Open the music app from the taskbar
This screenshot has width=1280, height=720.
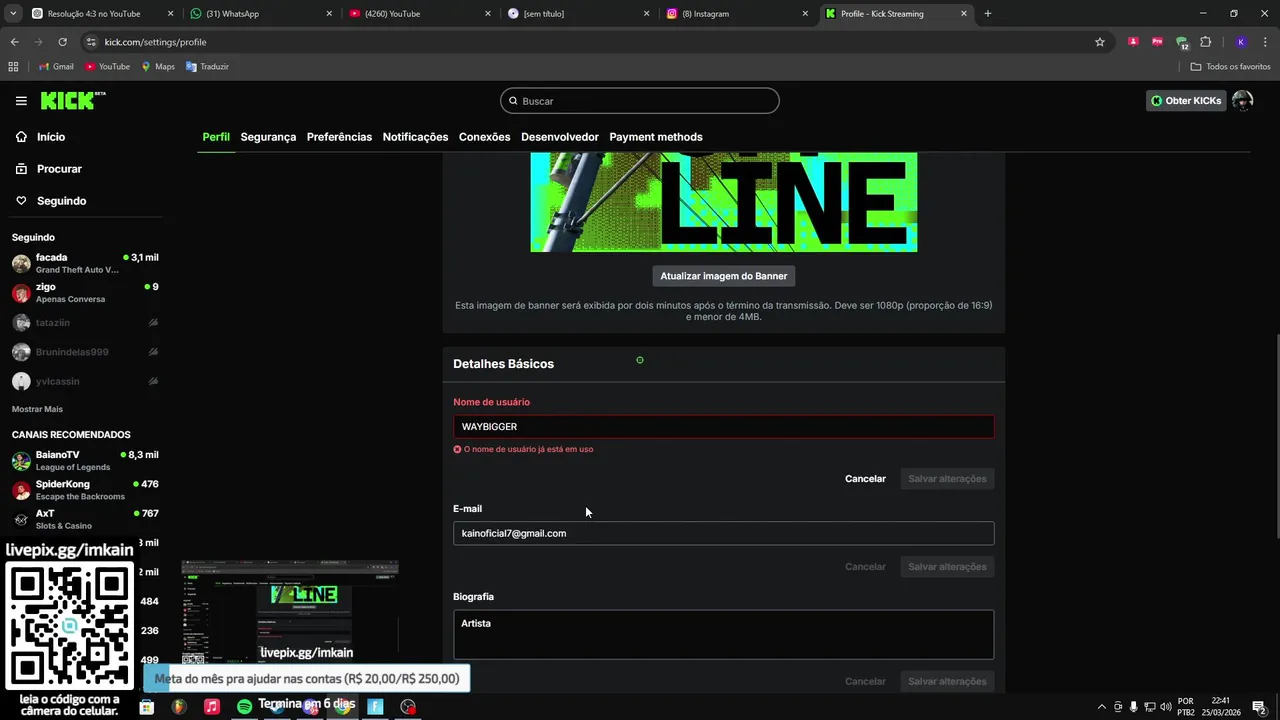pos(211,707)
